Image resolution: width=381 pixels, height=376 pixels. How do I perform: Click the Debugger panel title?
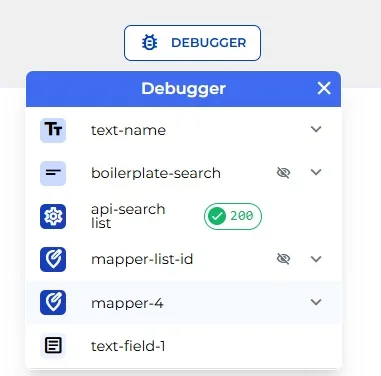[184, 89]
